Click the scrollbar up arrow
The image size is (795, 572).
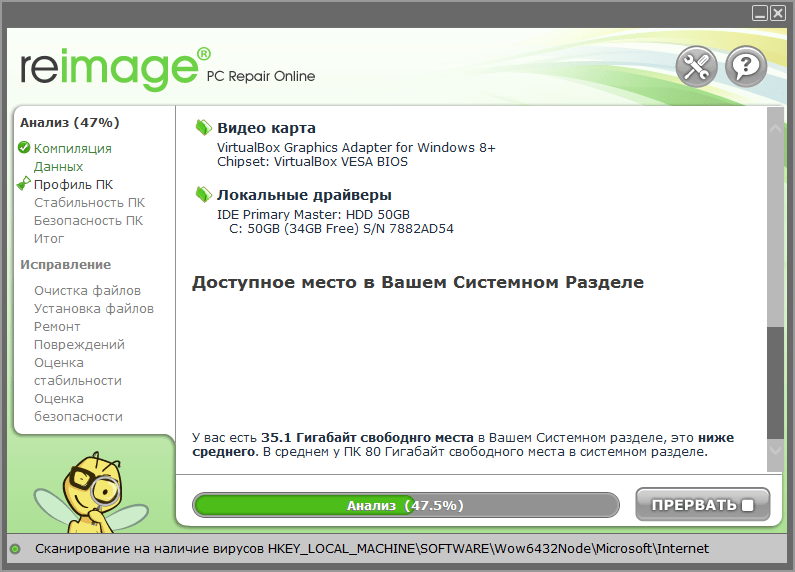pos(775,129)
